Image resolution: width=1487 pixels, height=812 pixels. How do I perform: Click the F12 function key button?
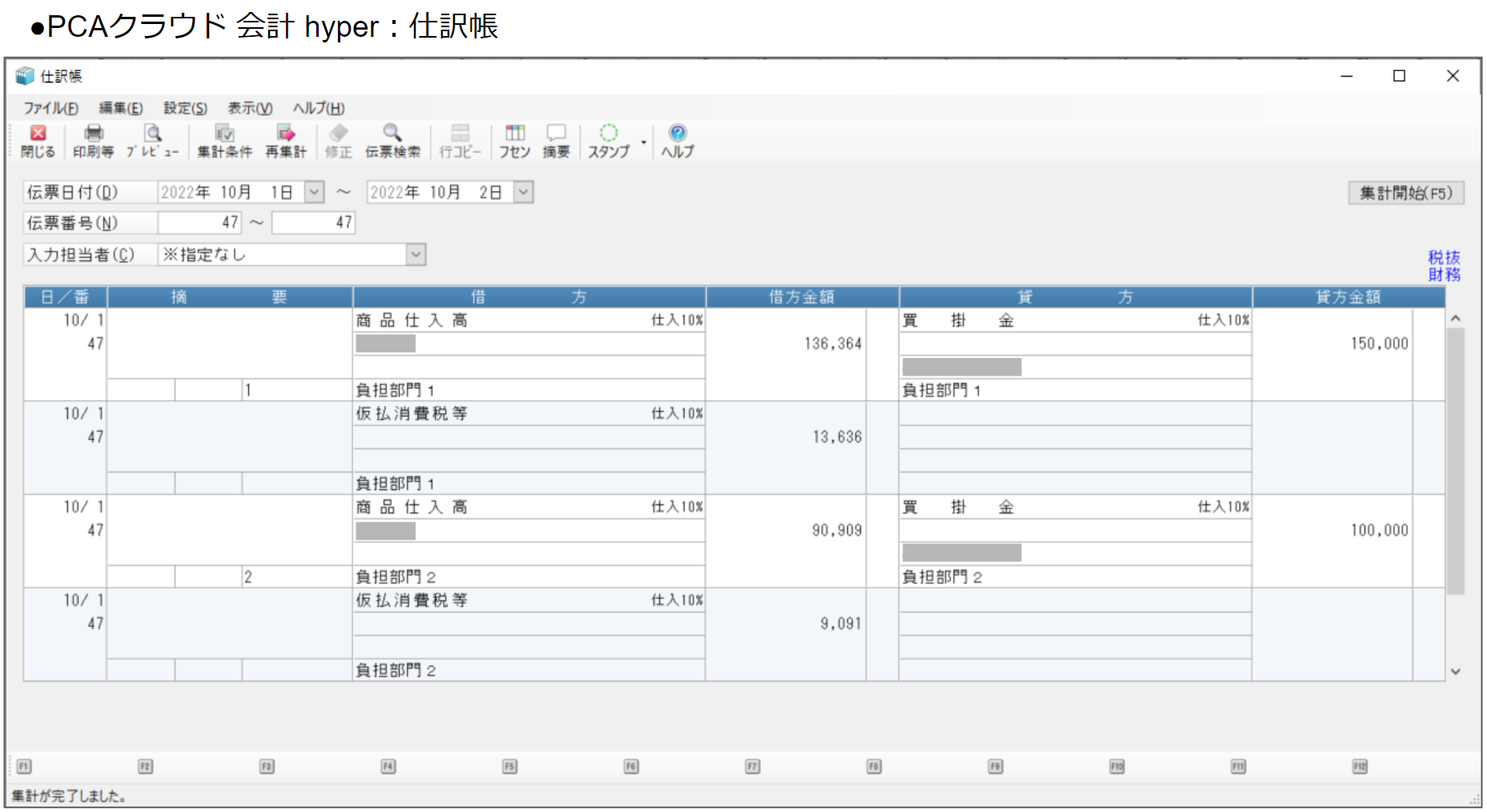pyautogui.click(x=1360, y=766)
